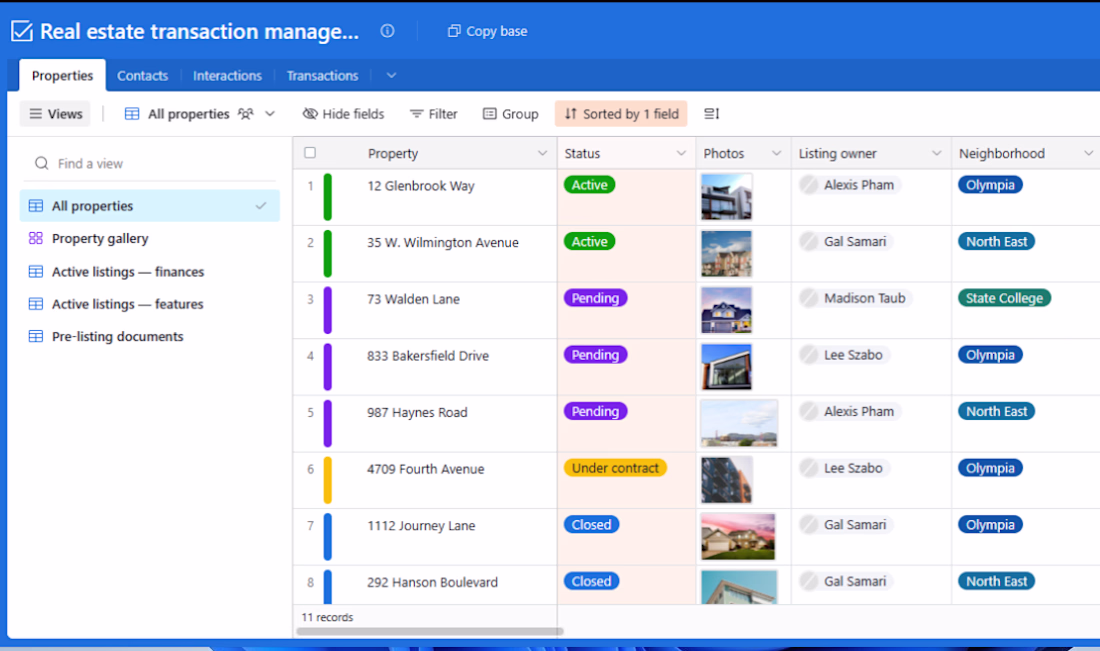This screenshot has width=1100, height=651.
Task: Click the search magnifier in Find a view
Action: coord(42,163)
